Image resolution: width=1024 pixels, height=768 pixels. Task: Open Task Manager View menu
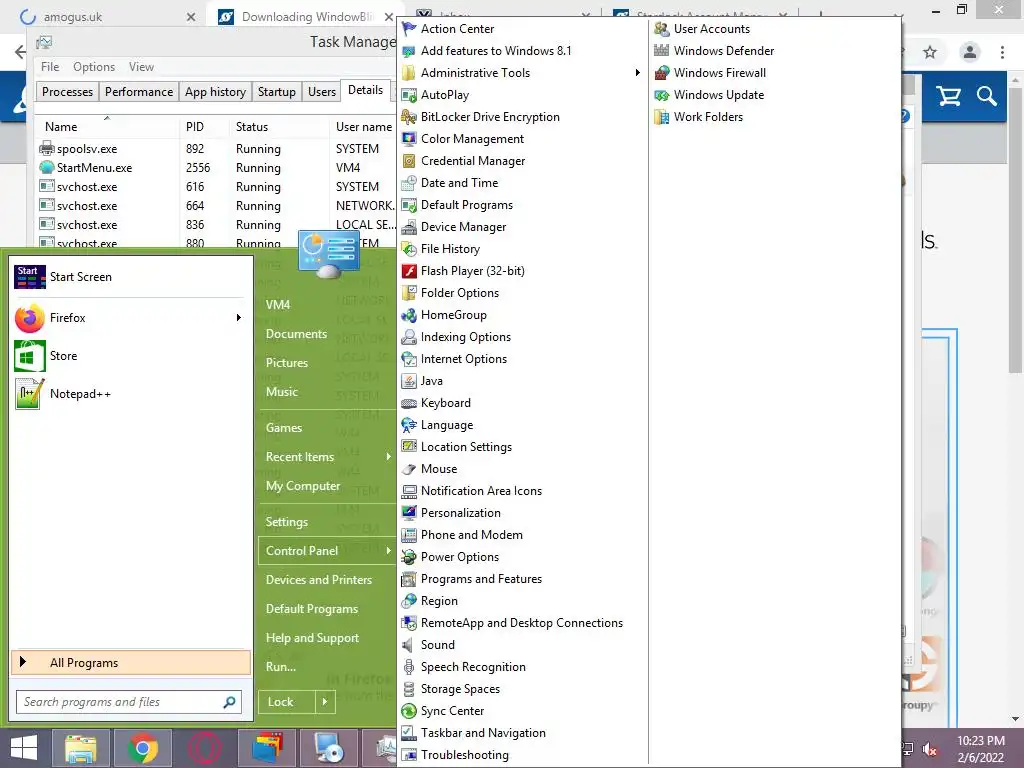point(141,67)
